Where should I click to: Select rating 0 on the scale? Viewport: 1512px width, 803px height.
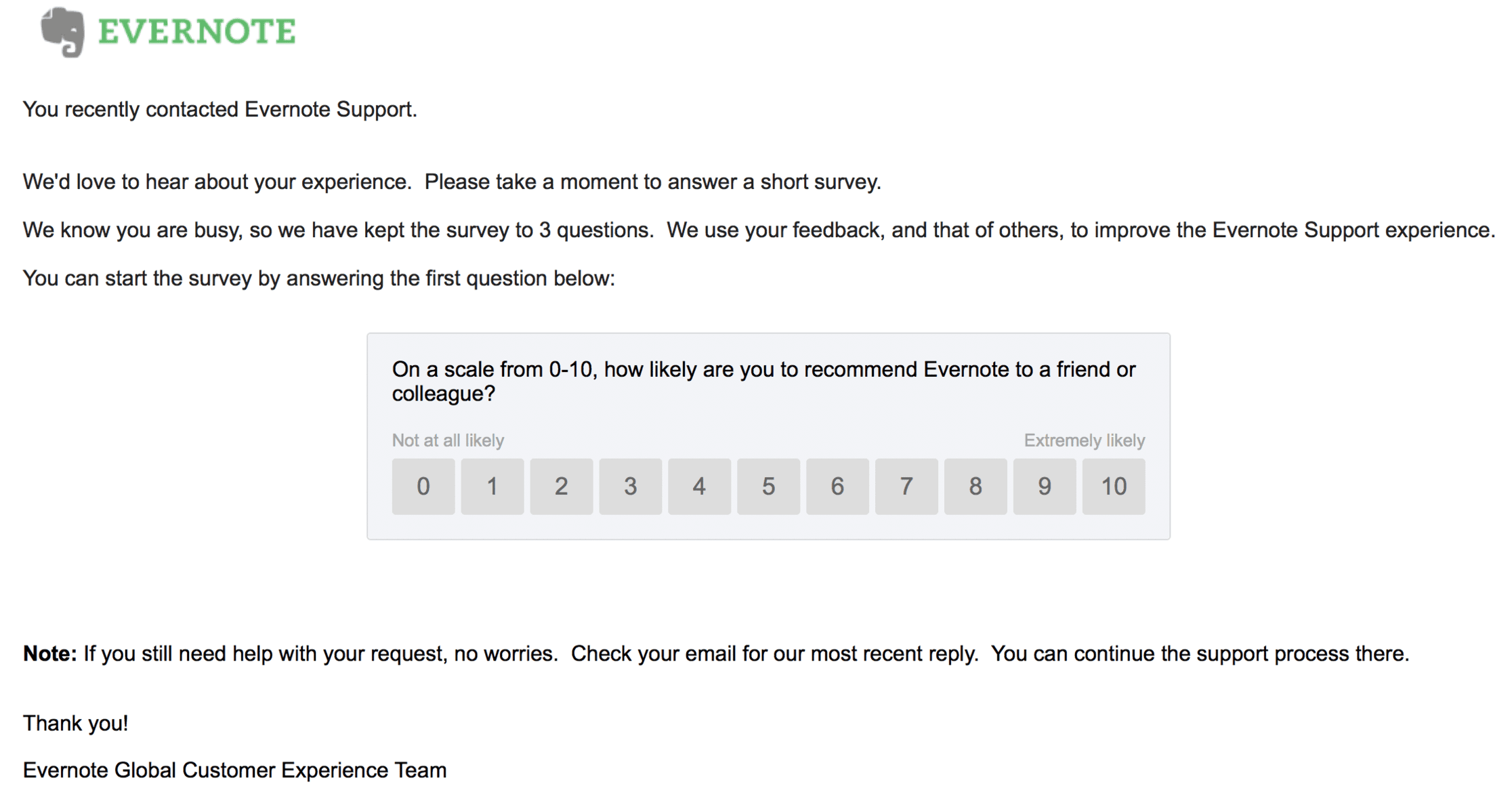(423, 487)
